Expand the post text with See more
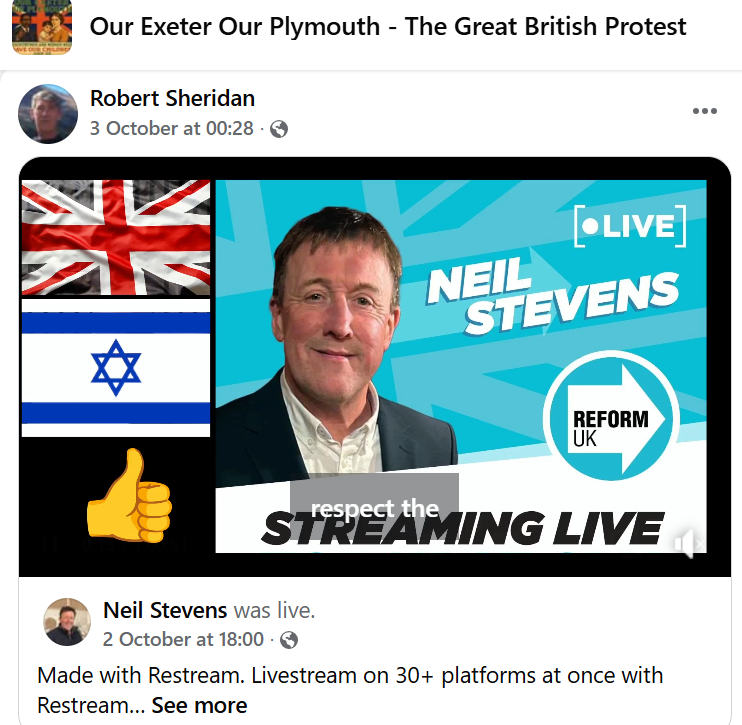Image resolution: width=742 pixels, height=725 pixels. tap(199, 705)
